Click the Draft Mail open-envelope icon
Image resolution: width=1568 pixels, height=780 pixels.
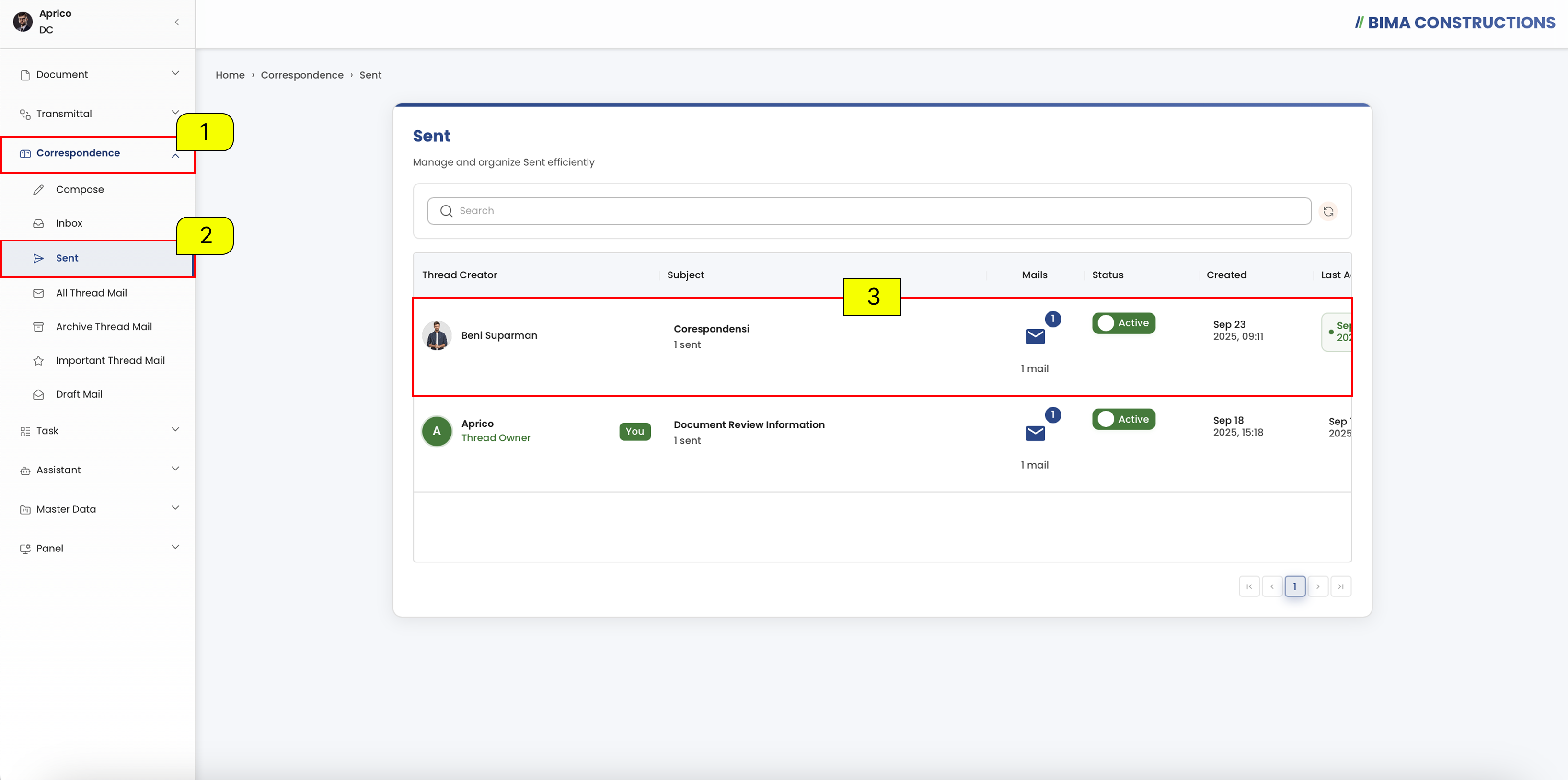point(38,394)
